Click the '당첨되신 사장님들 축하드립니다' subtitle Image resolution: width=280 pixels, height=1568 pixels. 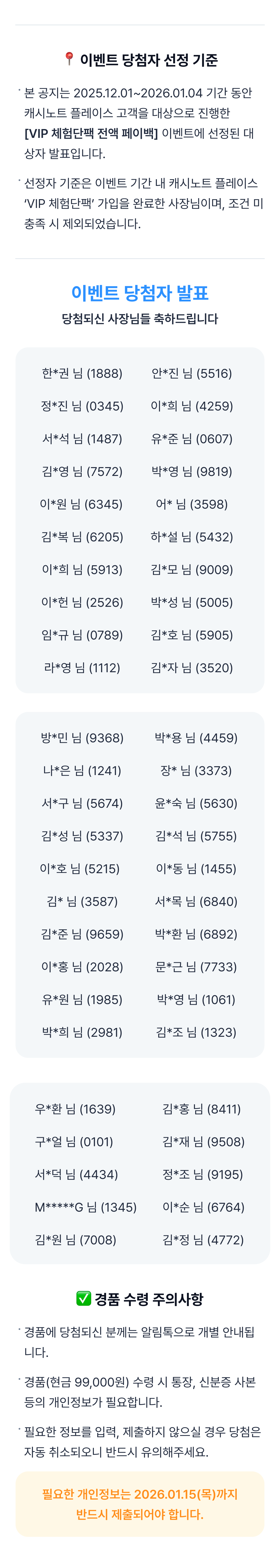(140, 319)
